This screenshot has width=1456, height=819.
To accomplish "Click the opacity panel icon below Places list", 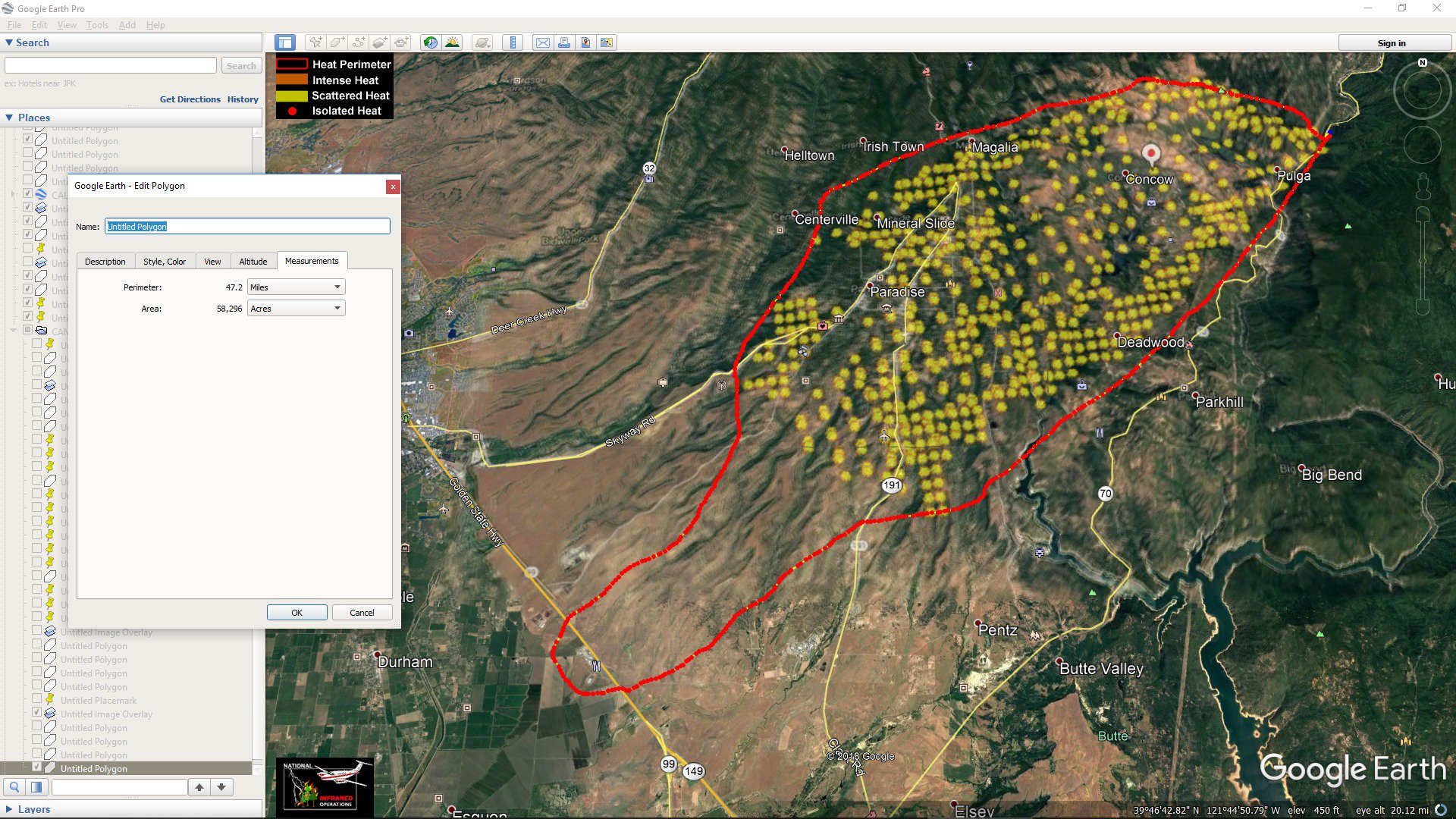I will pyautogui.click(x=36, y=787).
